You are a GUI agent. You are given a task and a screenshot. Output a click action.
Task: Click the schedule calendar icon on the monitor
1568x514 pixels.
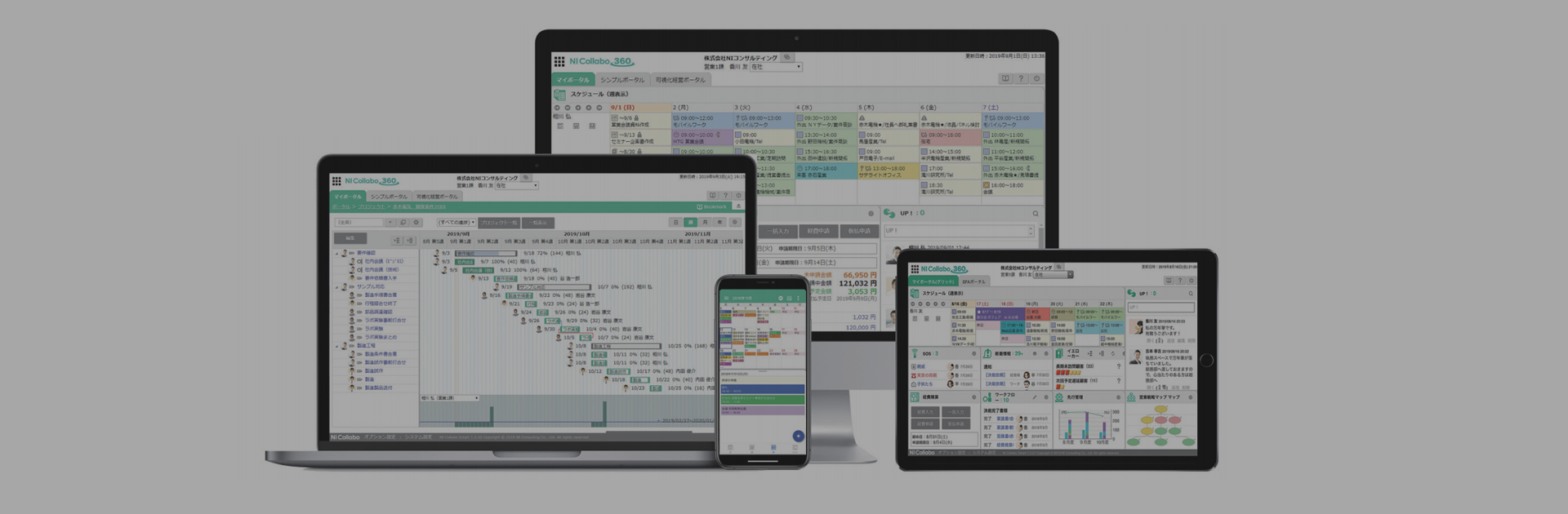pos(560,95)
